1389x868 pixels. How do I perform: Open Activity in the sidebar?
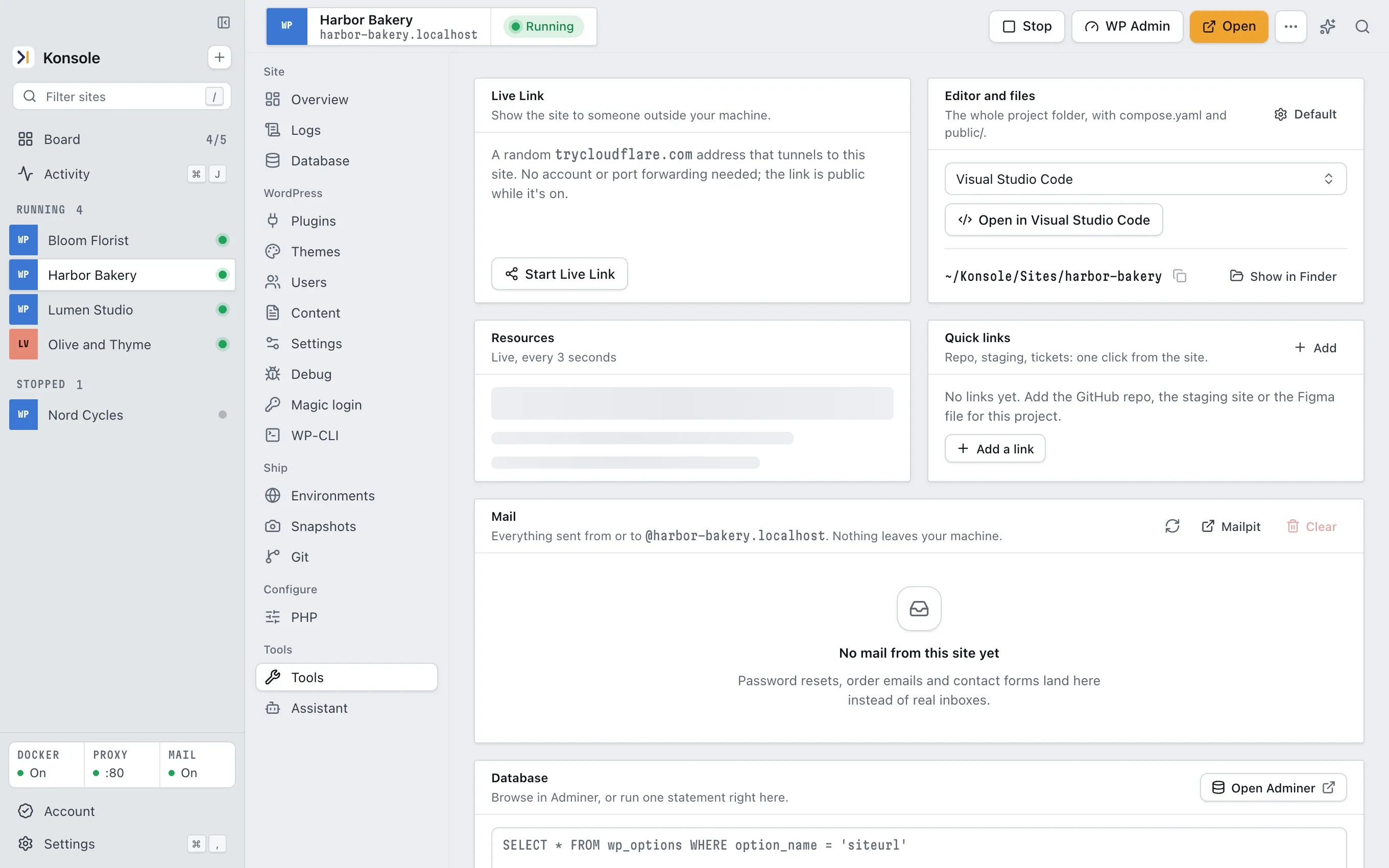pos(122,174)
